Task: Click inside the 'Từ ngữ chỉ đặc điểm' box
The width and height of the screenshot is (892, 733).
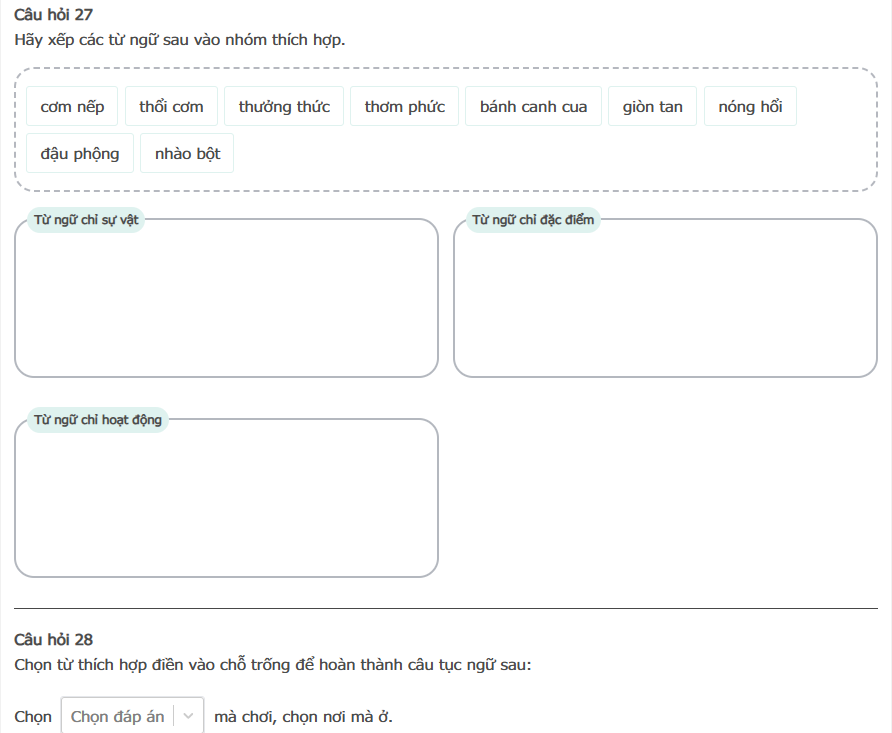Action: click(665, 305)
